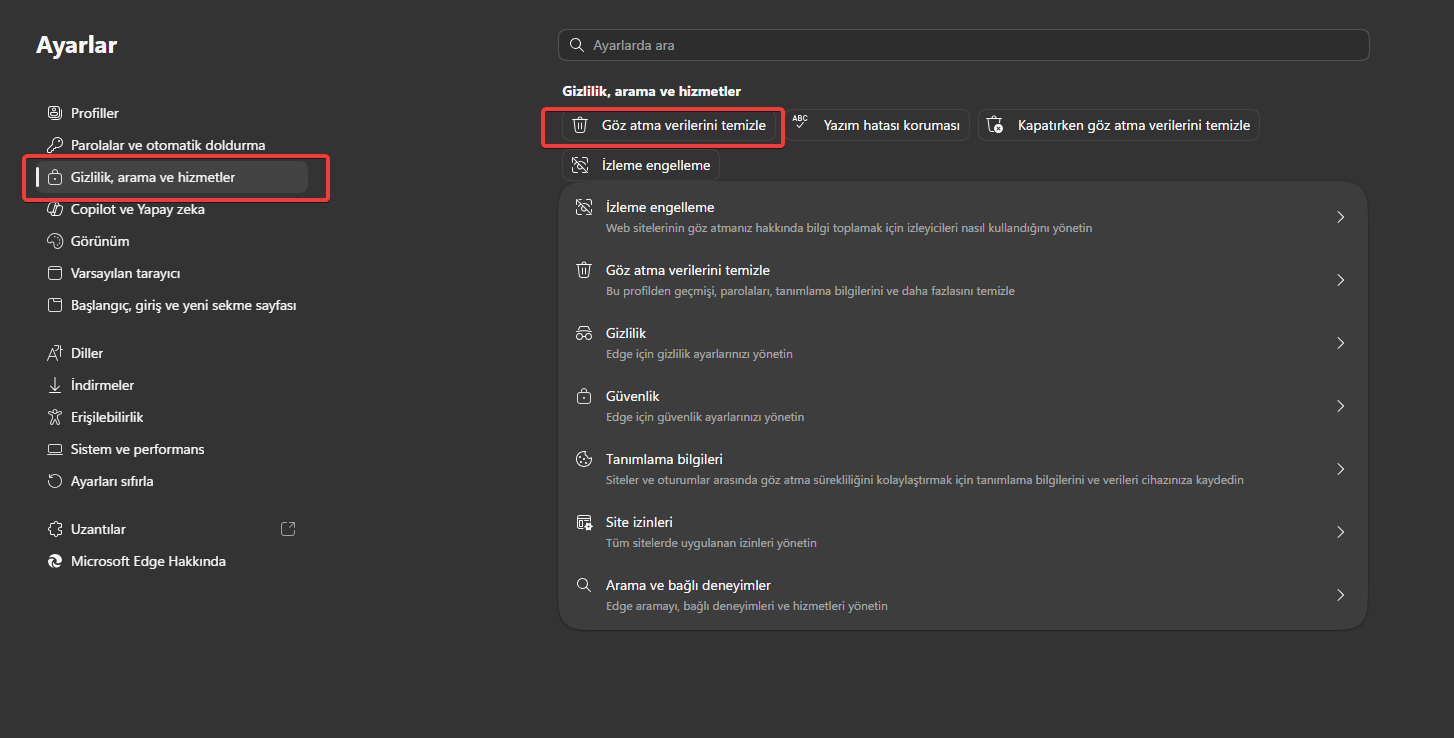Click the Site izinleri icon
The image size is (1454, 738).
[584, 523]
